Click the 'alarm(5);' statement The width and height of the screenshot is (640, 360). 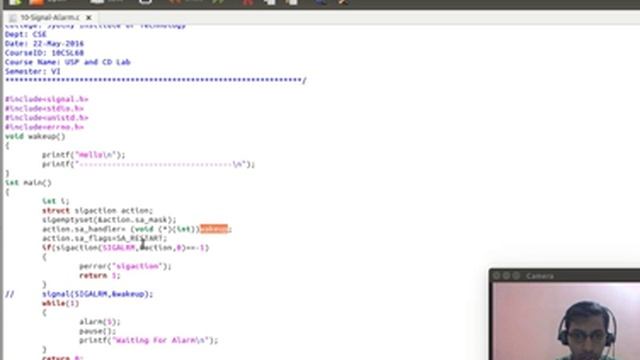coord(100,322)
